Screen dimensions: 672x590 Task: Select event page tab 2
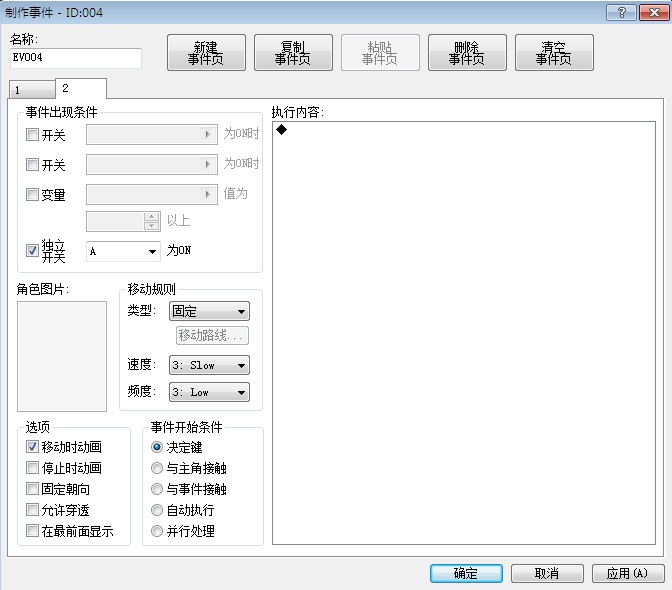(x=81, y=89)
